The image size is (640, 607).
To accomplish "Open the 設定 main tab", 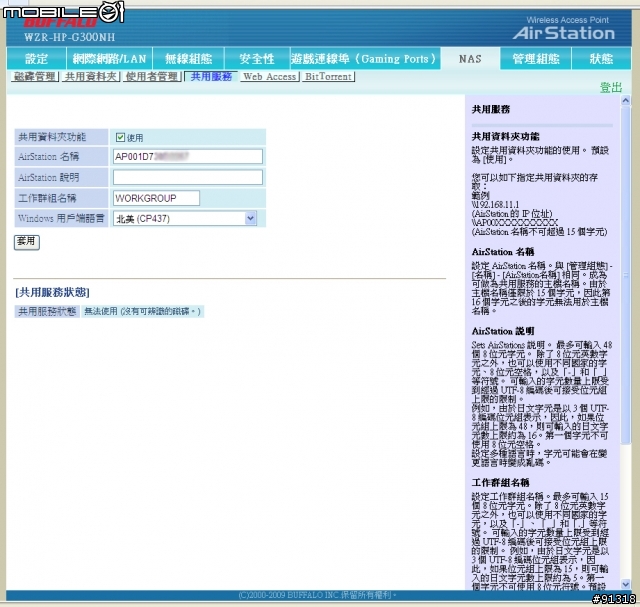I will point(36,59).
